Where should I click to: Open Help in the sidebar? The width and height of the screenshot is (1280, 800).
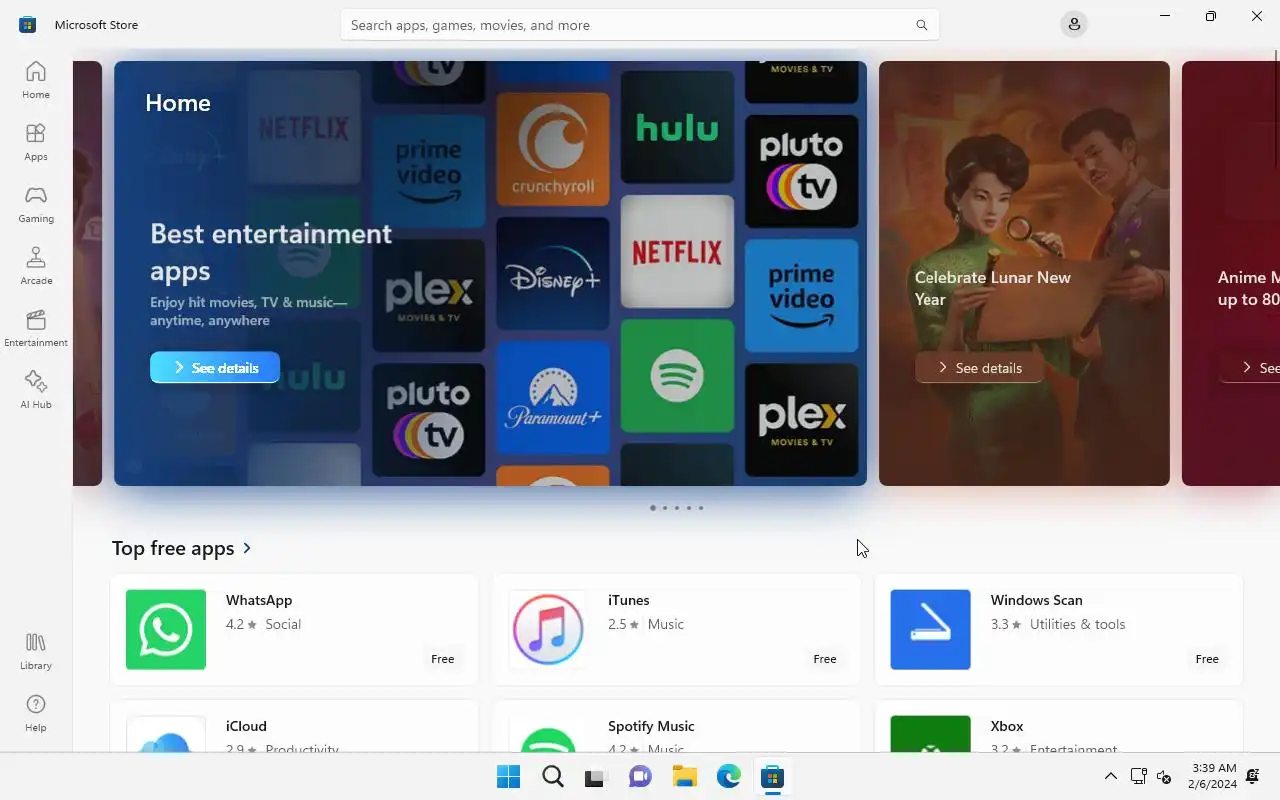pos(36,713)
